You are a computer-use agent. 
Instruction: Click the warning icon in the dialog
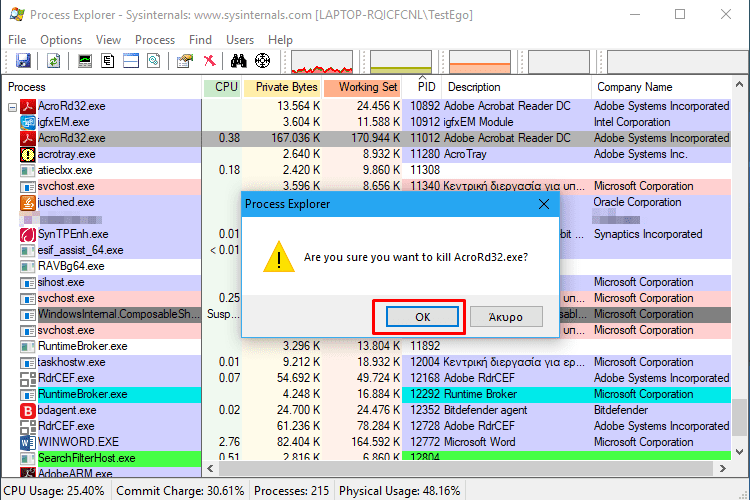(x=279, y=257)
